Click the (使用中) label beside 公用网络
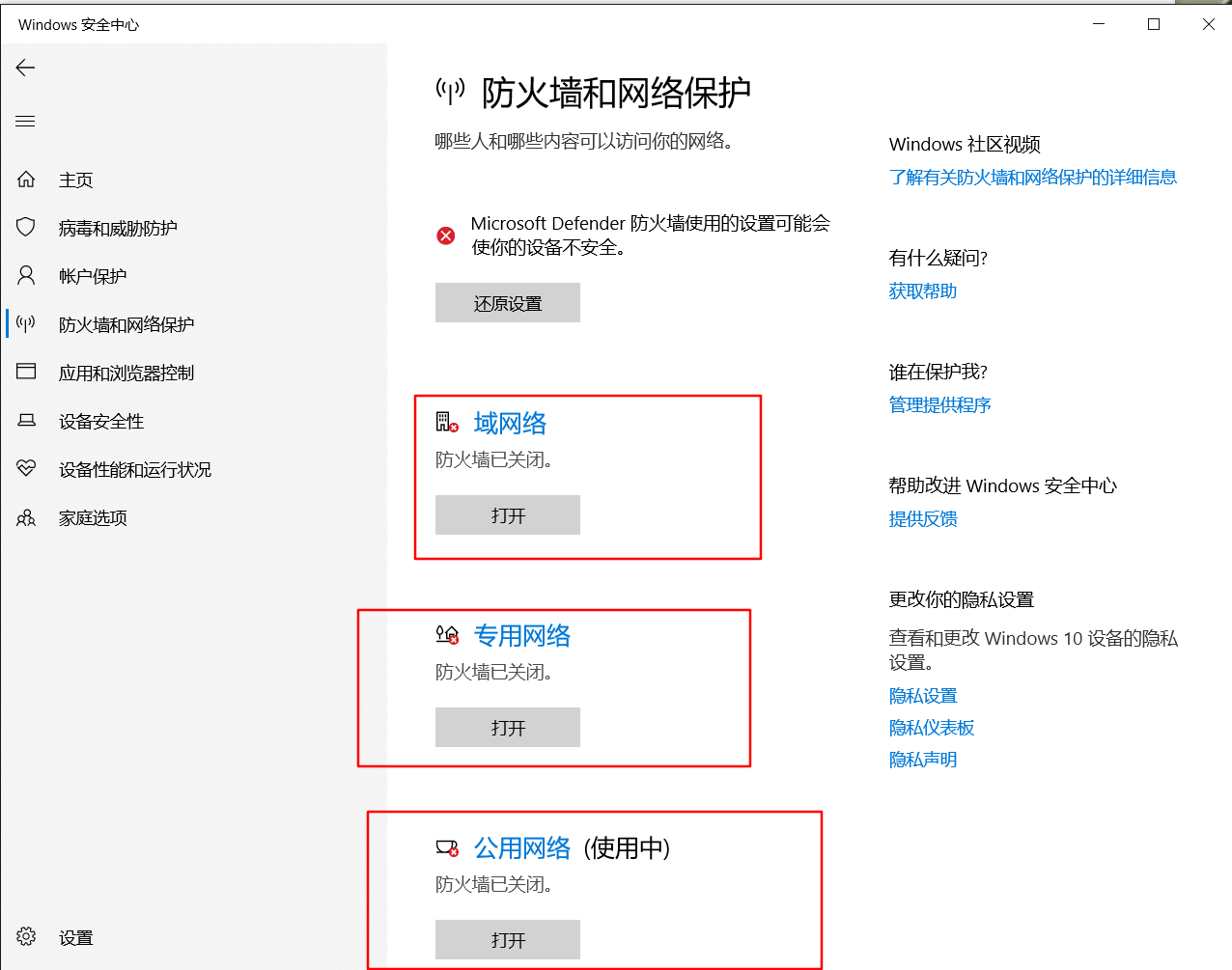The height and width of the screenshot is (970, 1232). click(627, 847)
